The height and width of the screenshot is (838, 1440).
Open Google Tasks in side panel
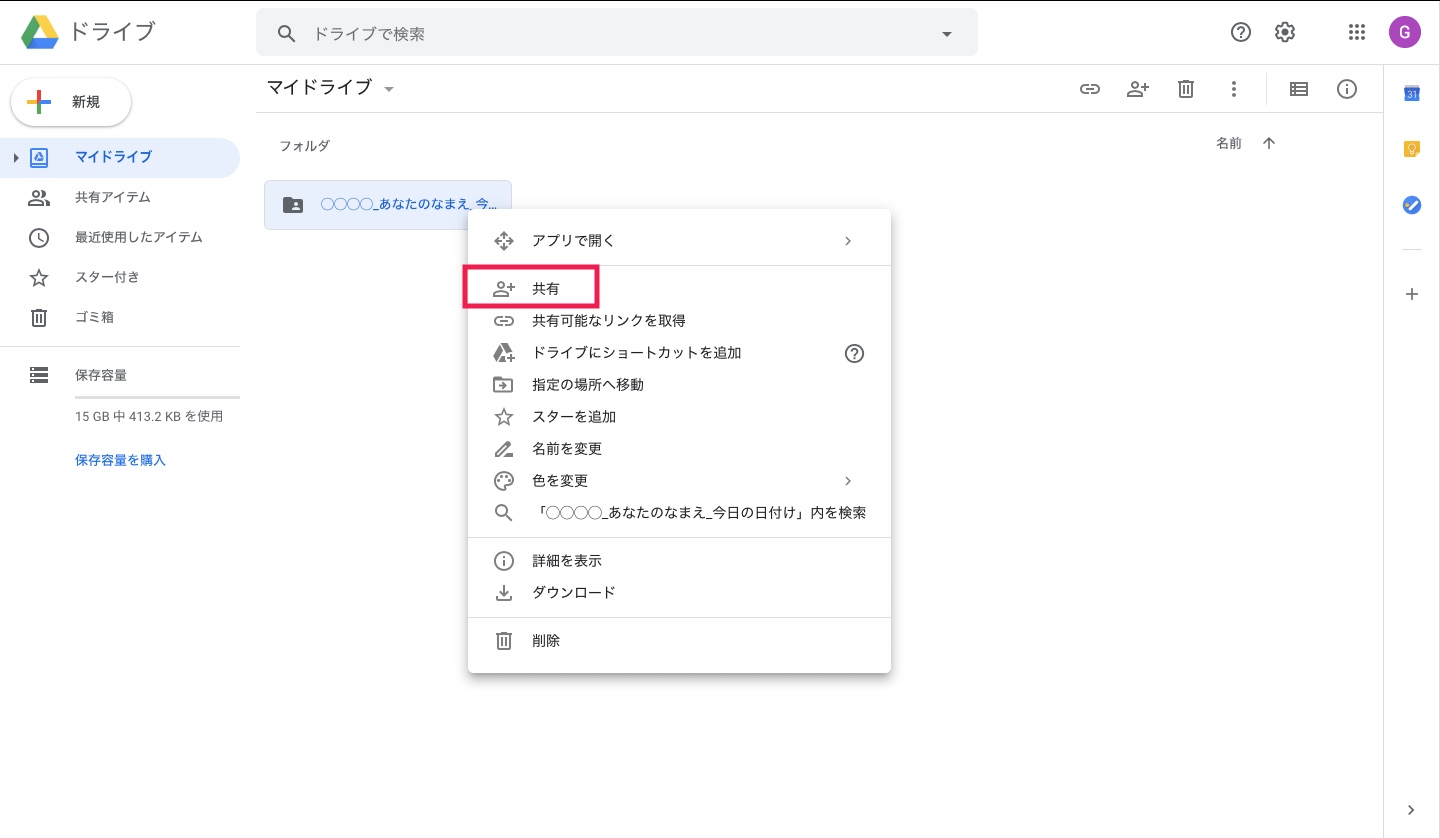click(x=1412, y=205)
